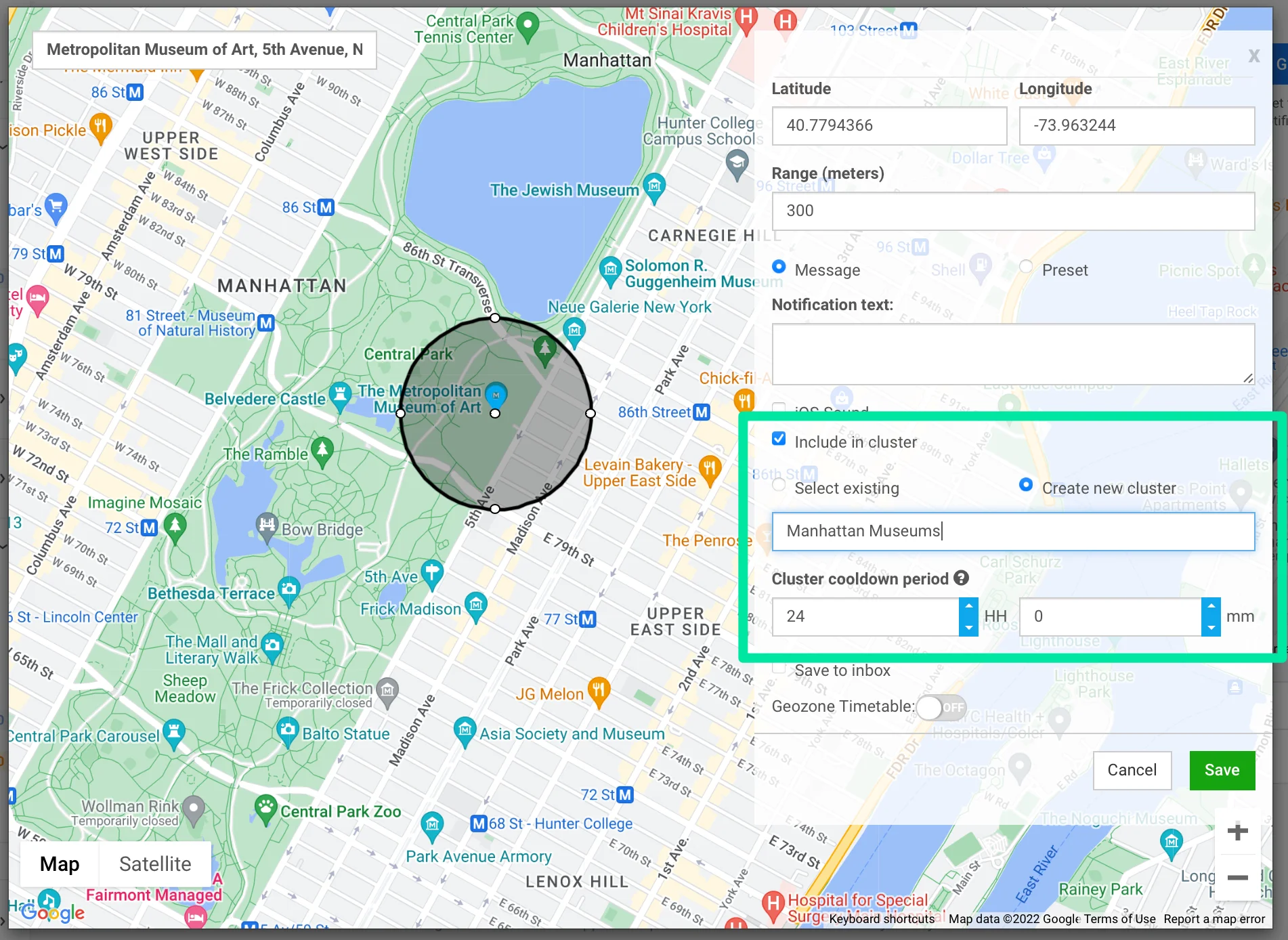Save the geozone settings
The width and height of the screenshot is (1288, 940).
(x=1222, y=770)
